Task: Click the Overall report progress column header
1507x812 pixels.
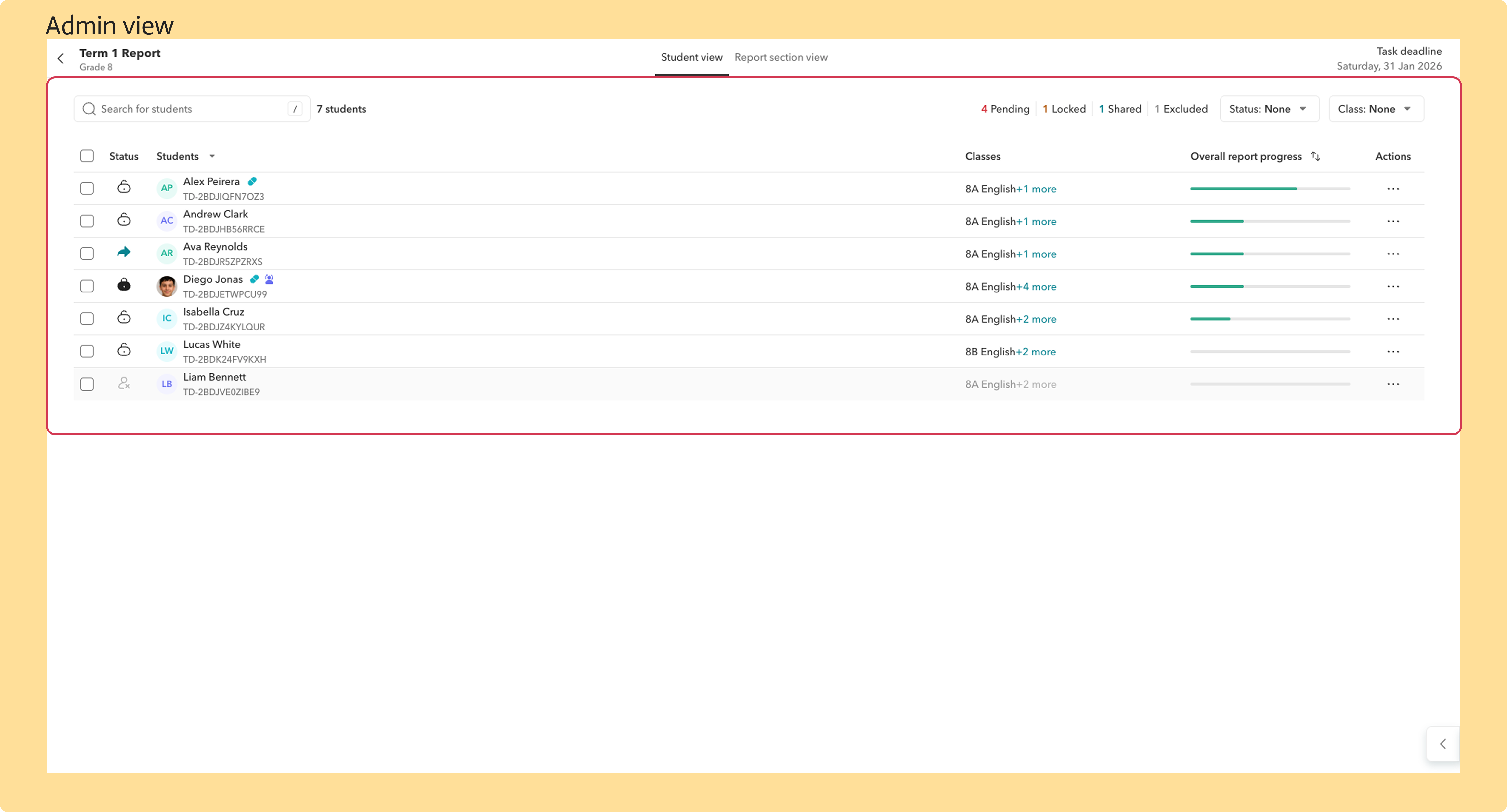Action: (x=1246, y=156)
